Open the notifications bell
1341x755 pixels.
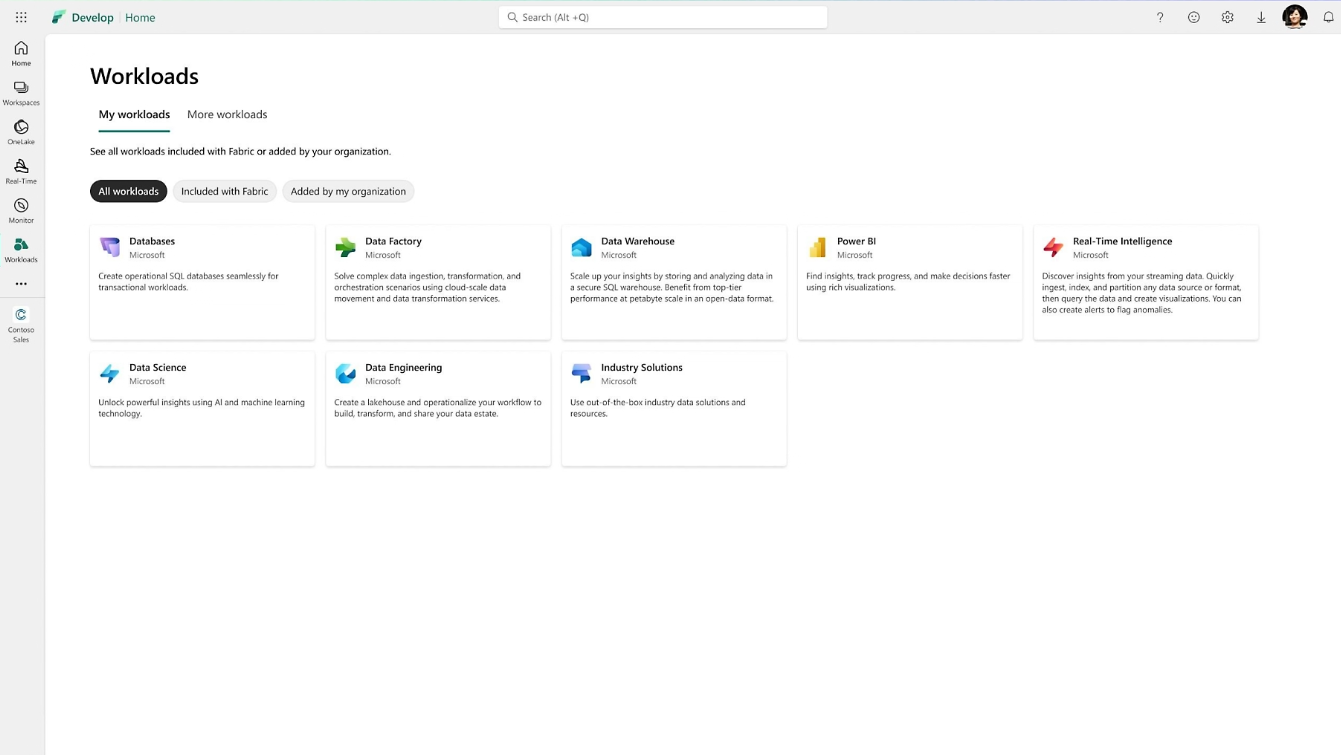point(1329,17)
